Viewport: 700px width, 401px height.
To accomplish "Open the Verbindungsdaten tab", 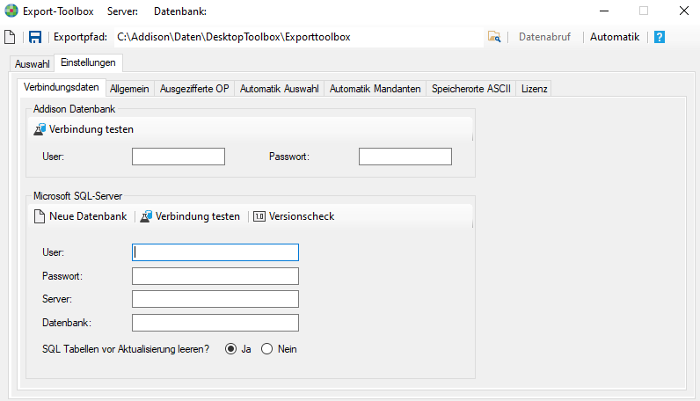I will click(61, 87).
